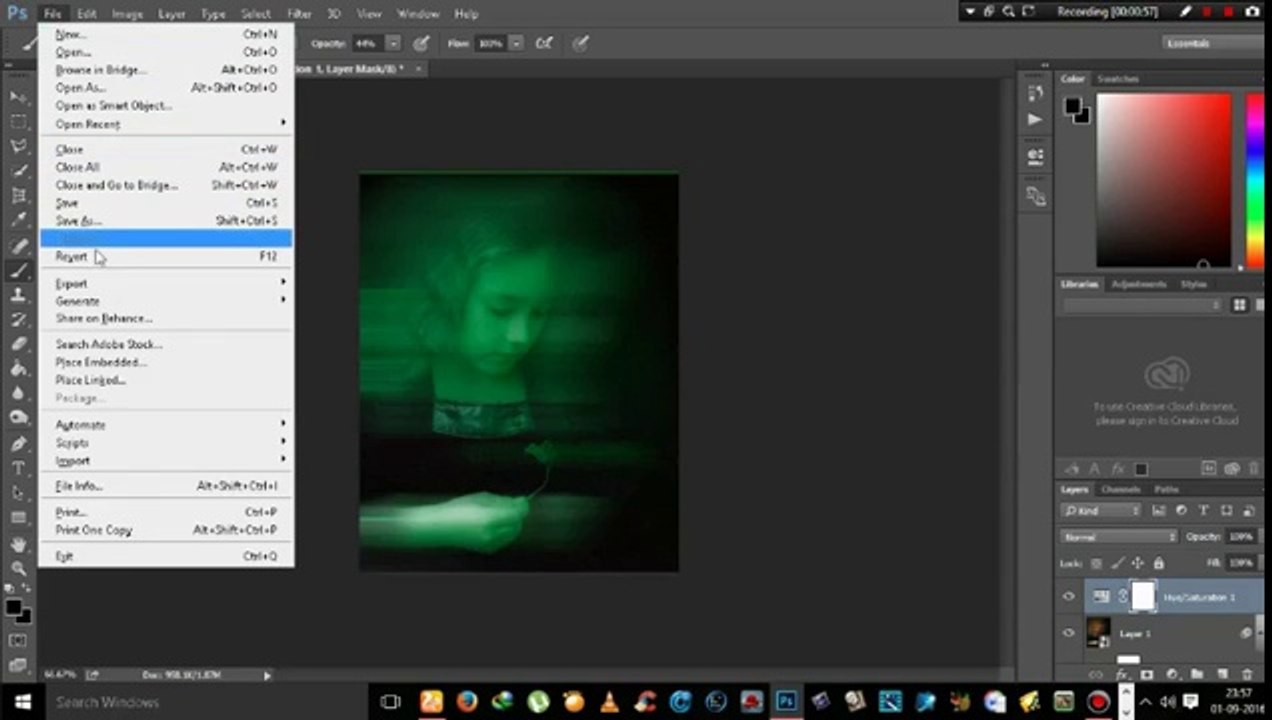This screenshot has width=1272, height=720.
Task: Switch to the Swatches tab
Action: [x=1118, y=79]
